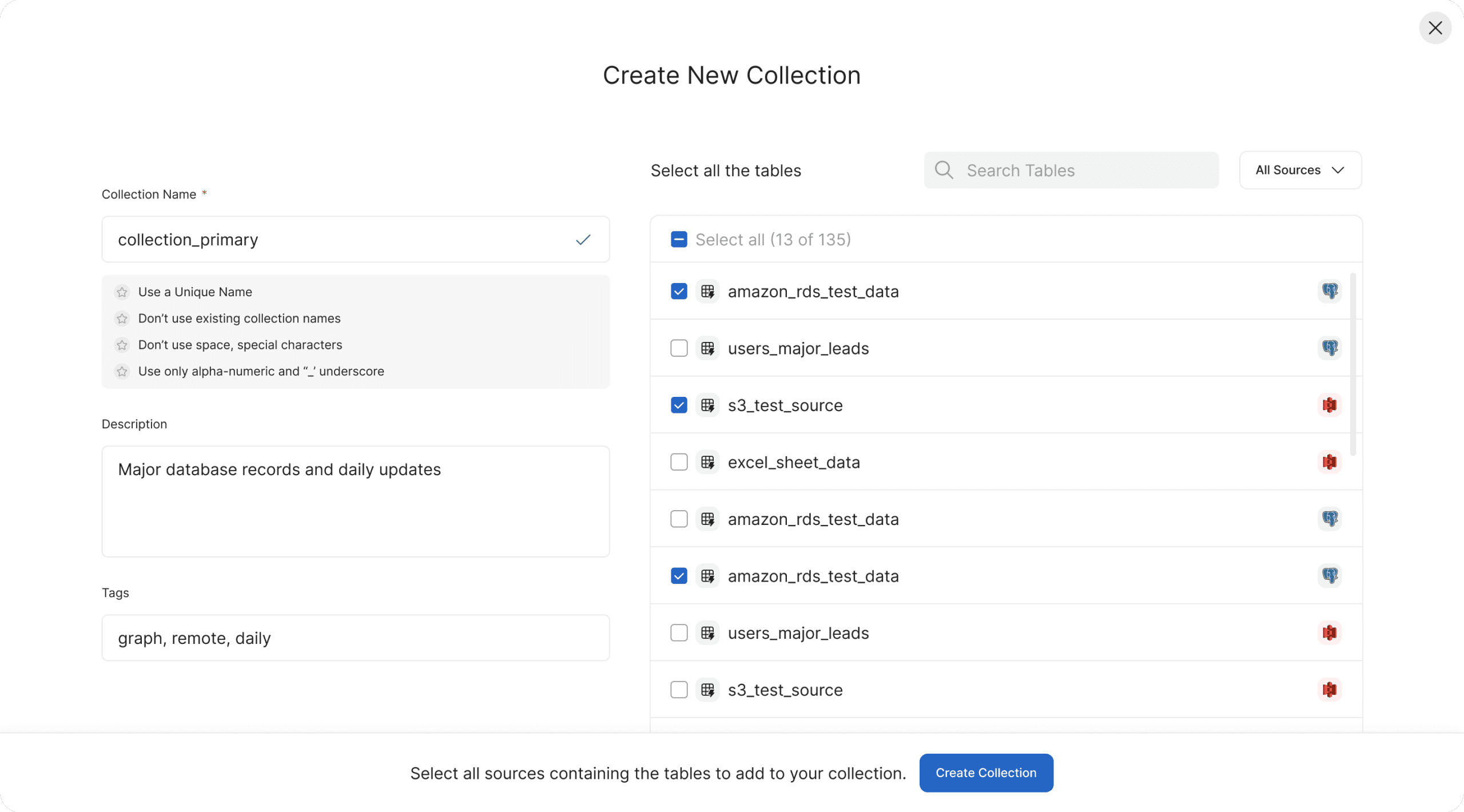Click PostgreSQL icon on first users_major_leads row
Image resolution: width=1464 pixels, height=812 pixels.
tap(1330, 348)
